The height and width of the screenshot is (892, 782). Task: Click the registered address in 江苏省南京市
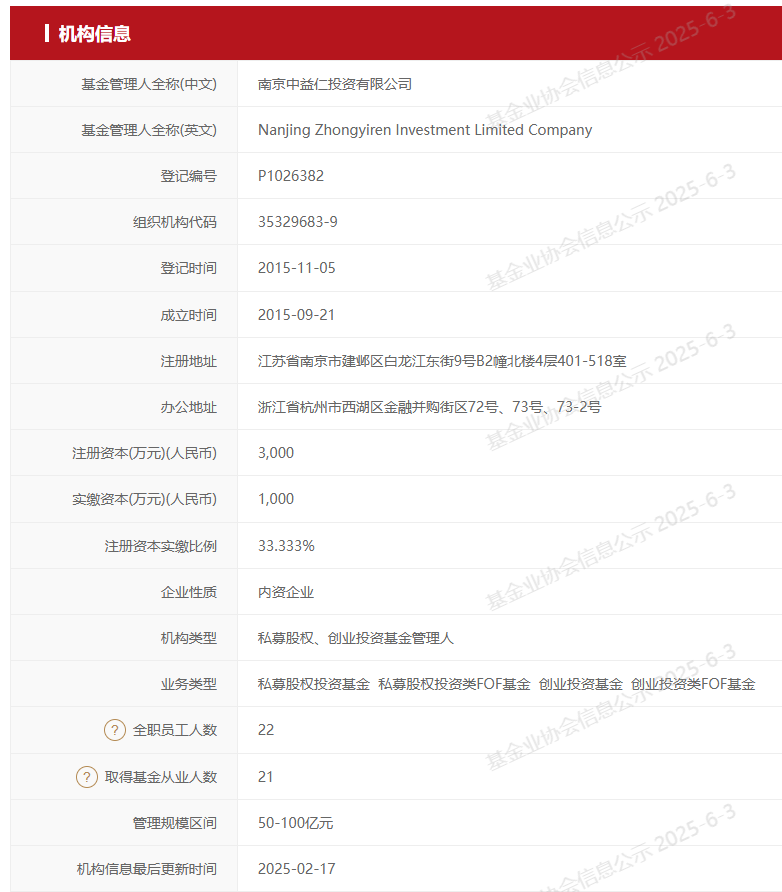coord(442,361)
